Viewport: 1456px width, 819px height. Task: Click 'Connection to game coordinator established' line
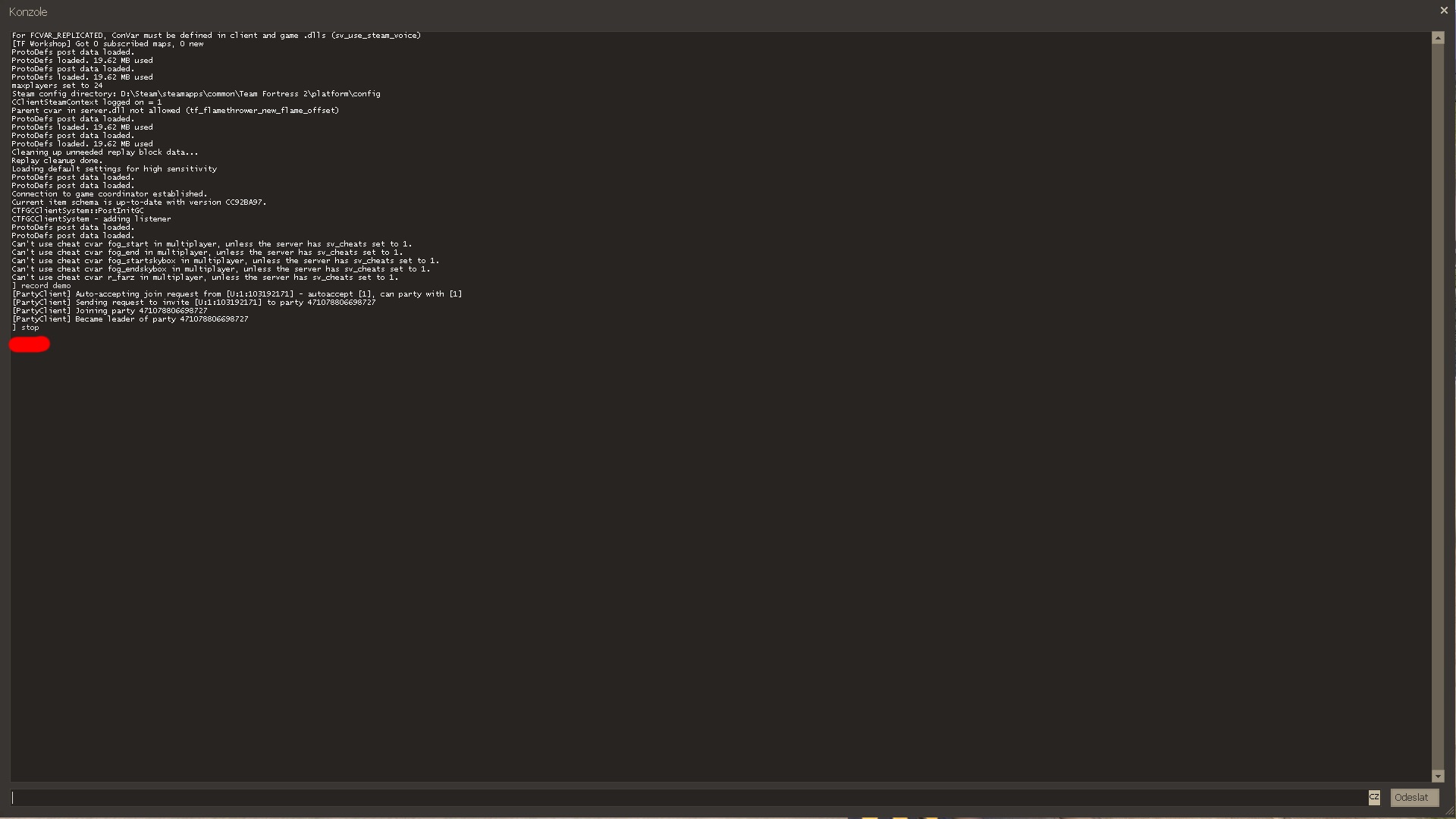(x=109, y=194)
